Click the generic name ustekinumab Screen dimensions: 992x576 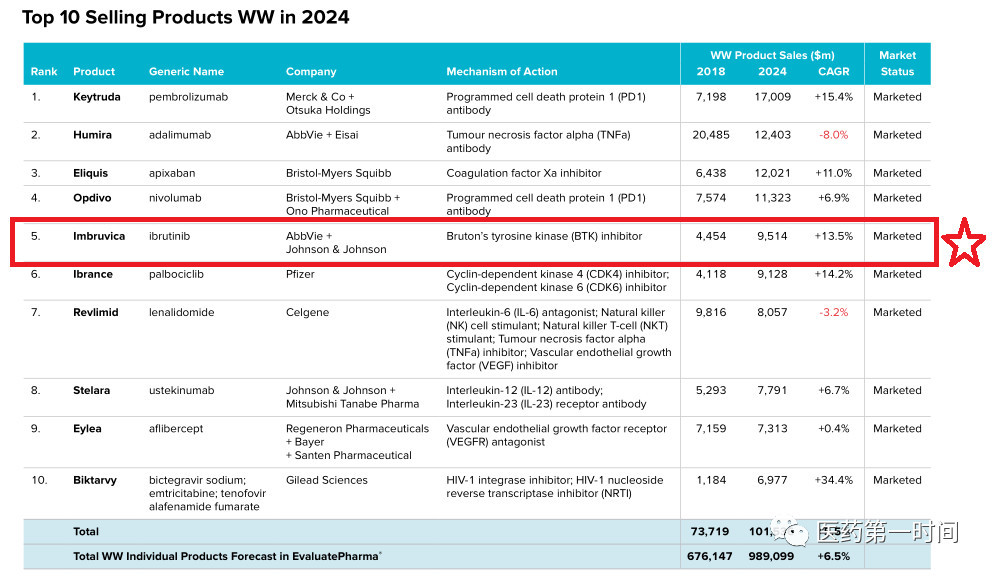click(182, 391)
